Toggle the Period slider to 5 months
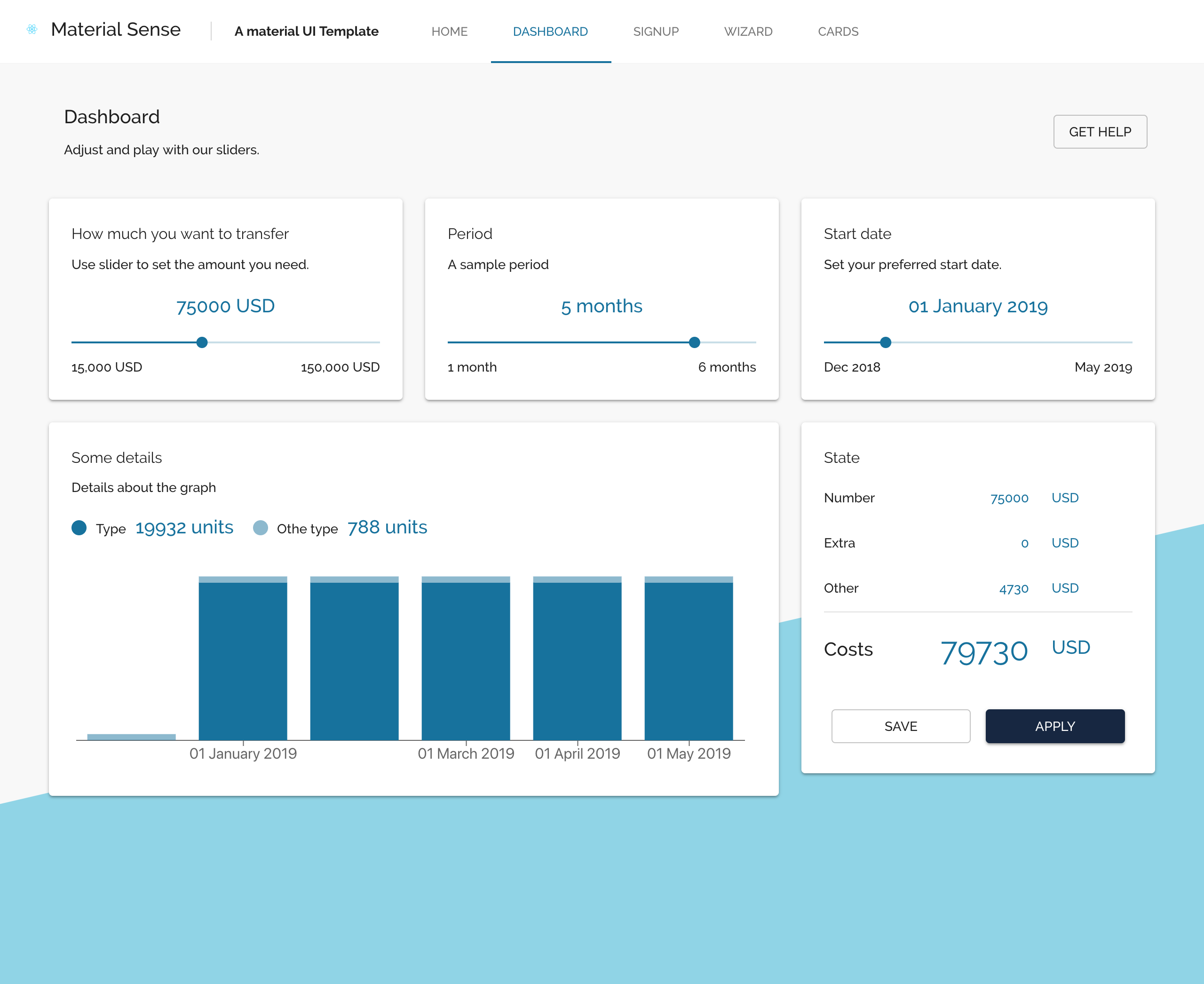 click(x=694, y=343)
